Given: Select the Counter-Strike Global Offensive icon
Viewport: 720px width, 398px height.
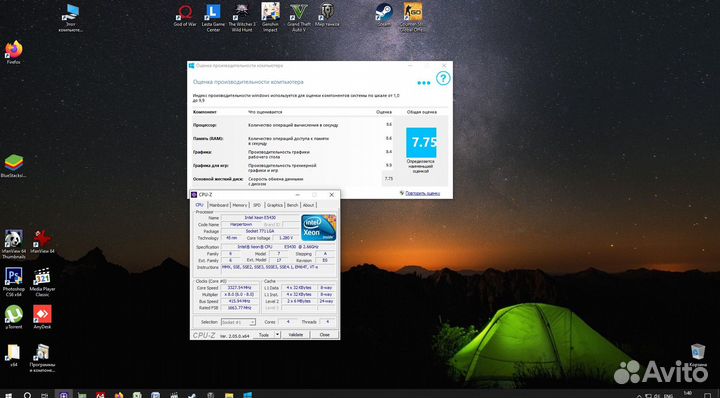Looking at the screenshot, I should (x=412, y=17).
